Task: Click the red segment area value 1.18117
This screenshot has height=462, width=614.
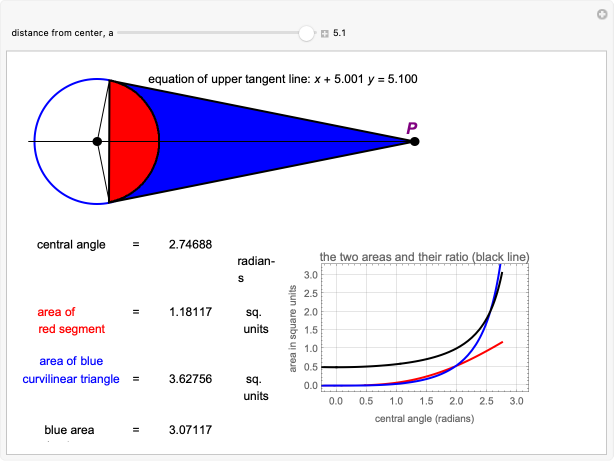Action: tap(190, 312)
